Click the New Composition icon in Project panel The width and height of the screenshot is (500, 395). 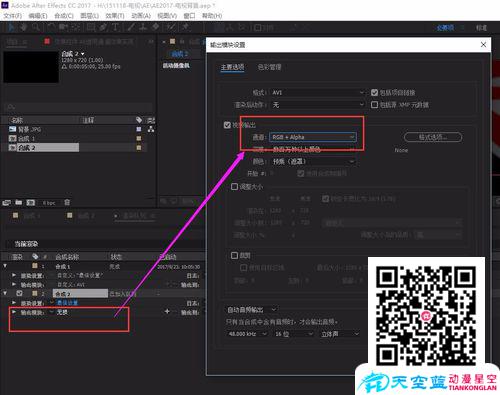(x=31, y=202)
